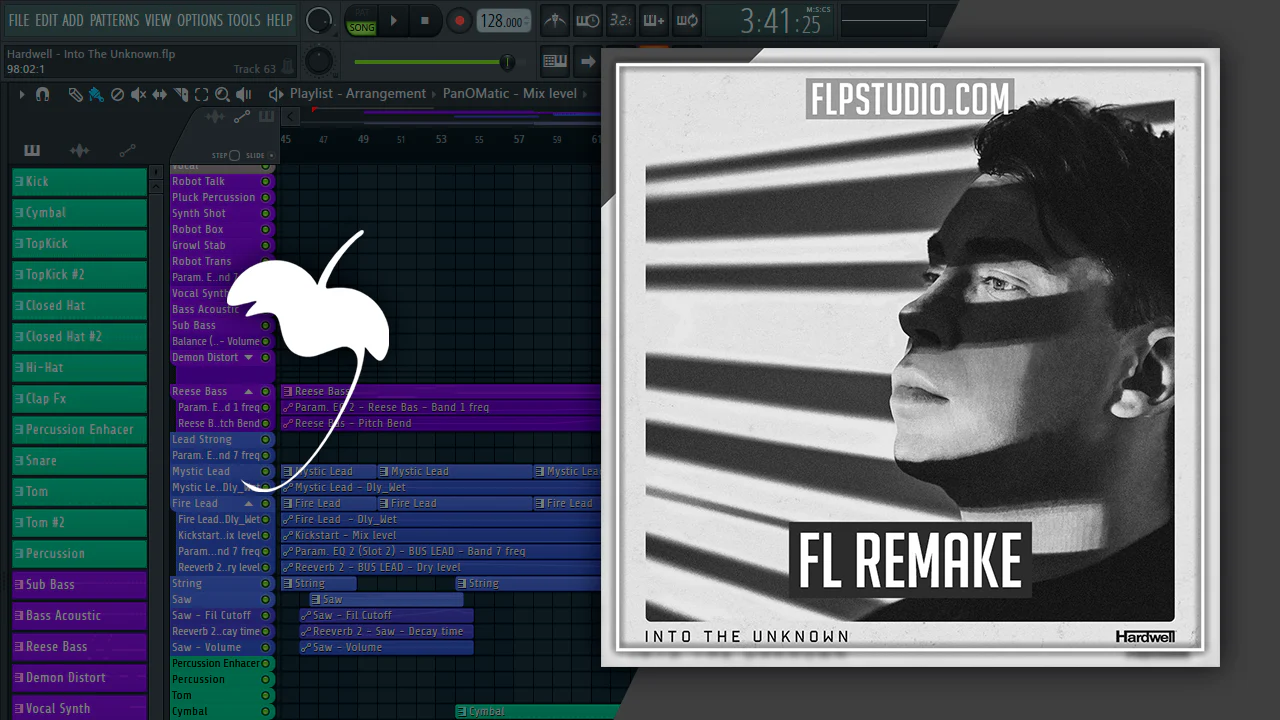Select the Slice tool

pyautogui.click(x=181, y=94)
